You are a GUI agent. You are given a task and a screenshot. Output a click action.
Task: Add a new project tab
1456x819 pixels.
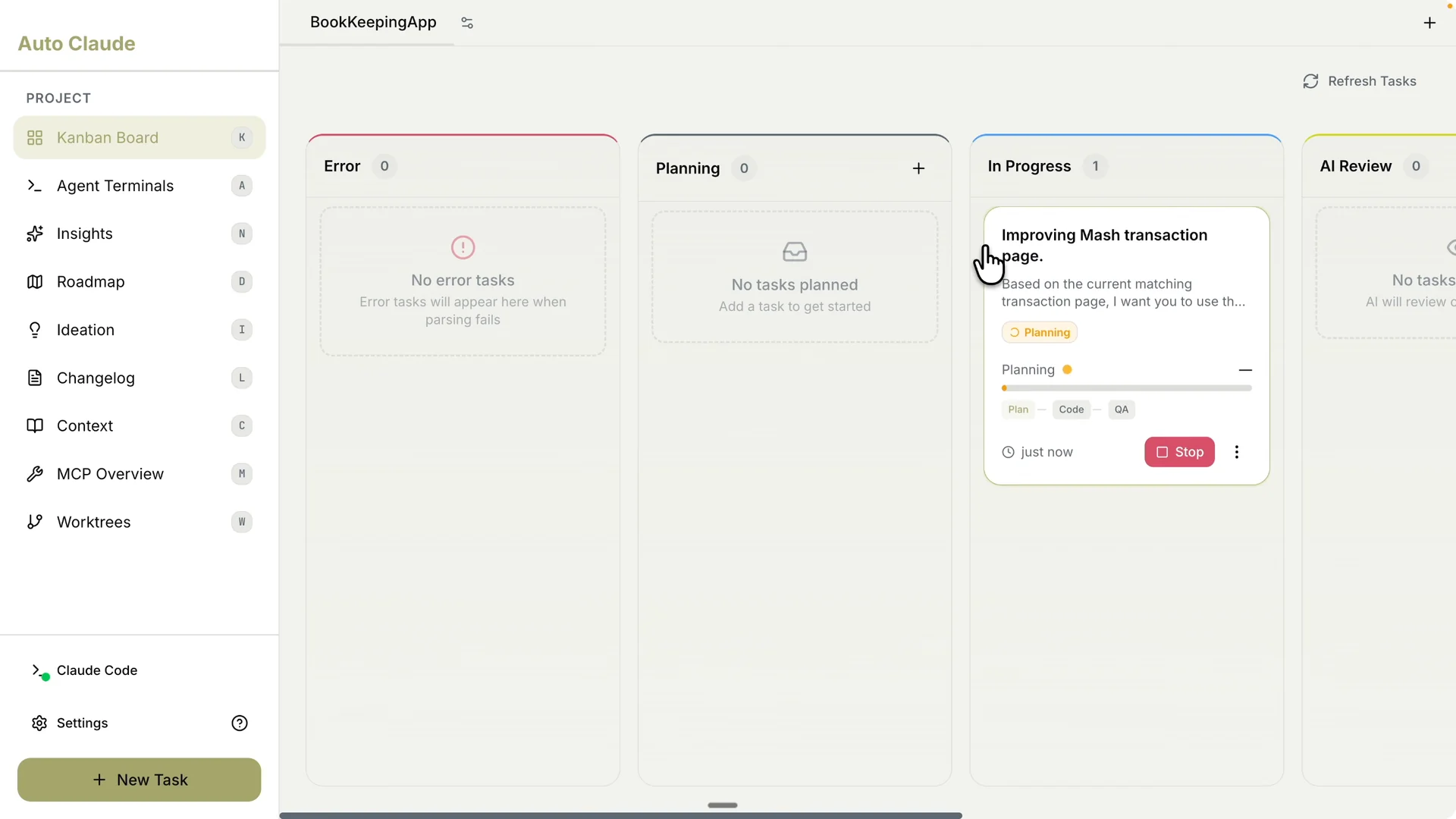tap(1429, 23)
